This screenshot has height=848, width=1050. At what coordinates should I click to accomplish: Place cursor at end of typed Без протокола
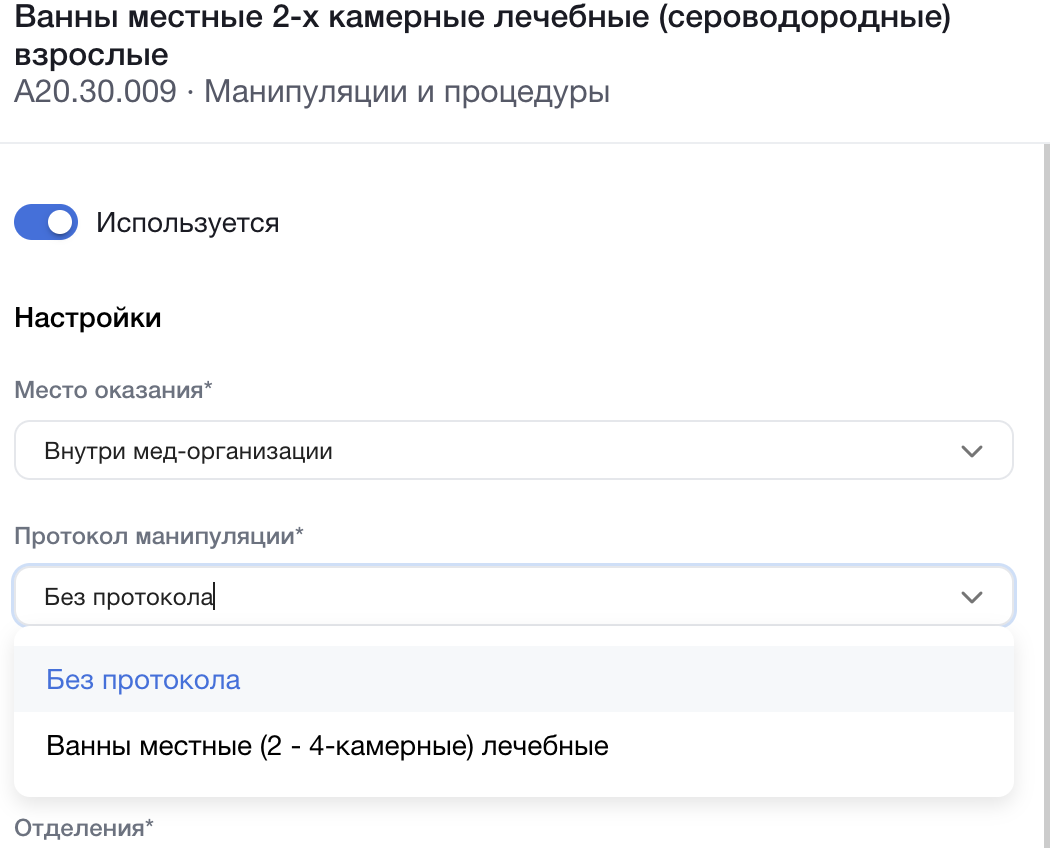215,597
